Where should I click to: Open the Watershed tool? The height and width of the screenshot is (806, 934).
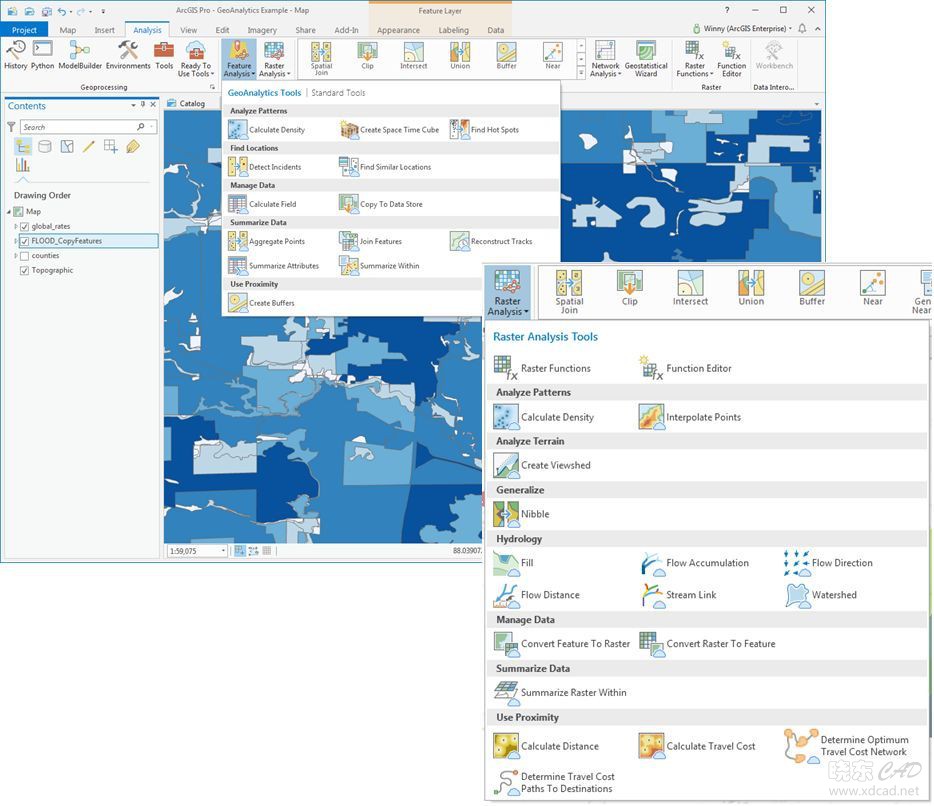point(821,595)
